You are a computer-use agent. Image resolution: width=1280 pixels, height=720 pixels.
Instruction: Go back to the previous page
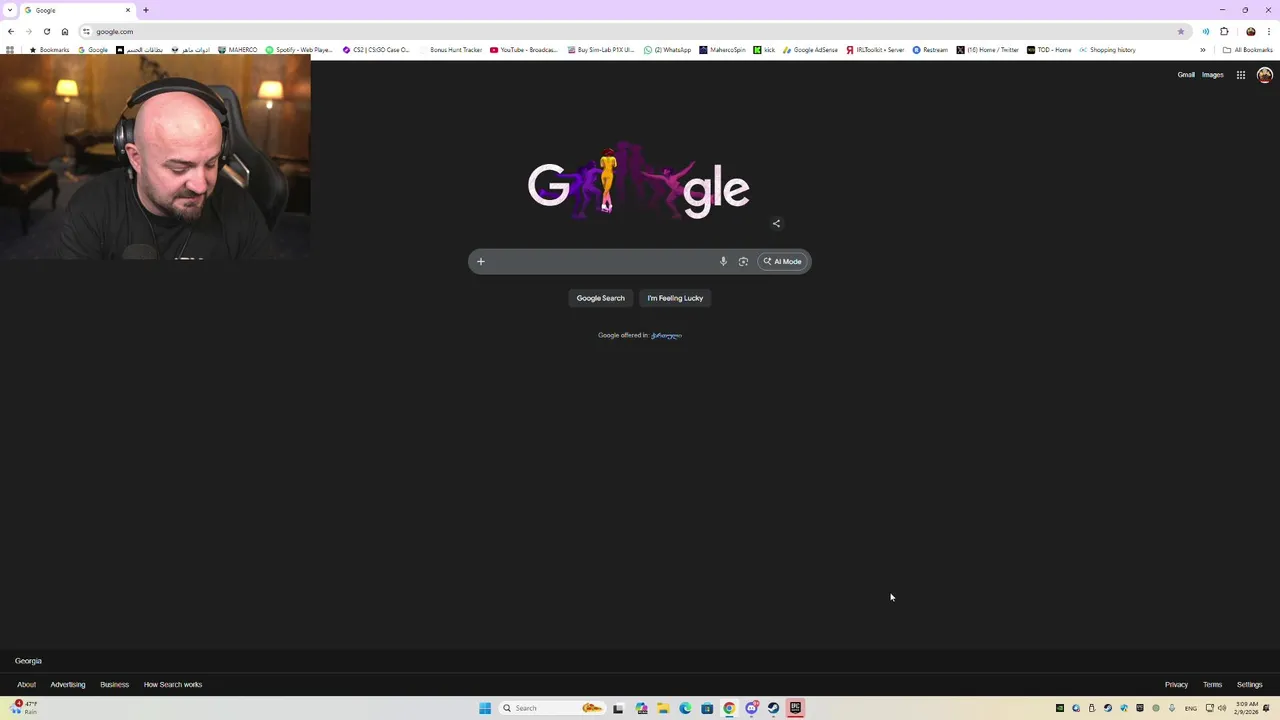(11, 31)
